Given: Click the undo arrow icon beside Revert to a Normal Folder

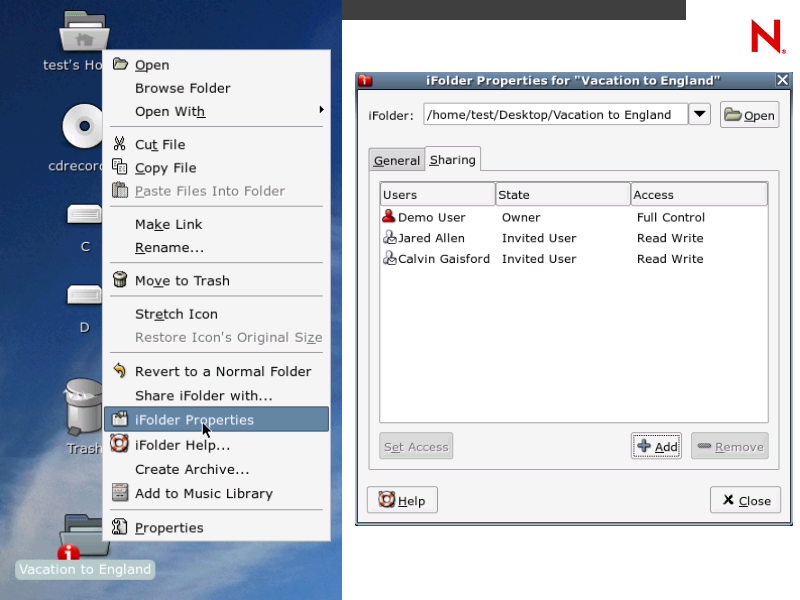Looking at the screenshot, I should tap(119, 370).
